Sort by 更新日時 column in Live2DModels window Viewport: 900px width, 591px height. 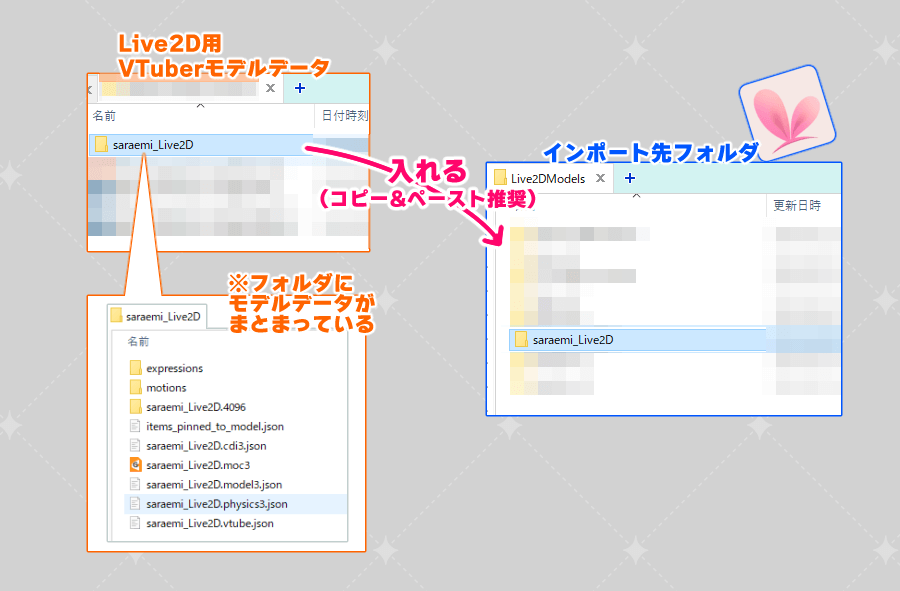coord(797,205)
